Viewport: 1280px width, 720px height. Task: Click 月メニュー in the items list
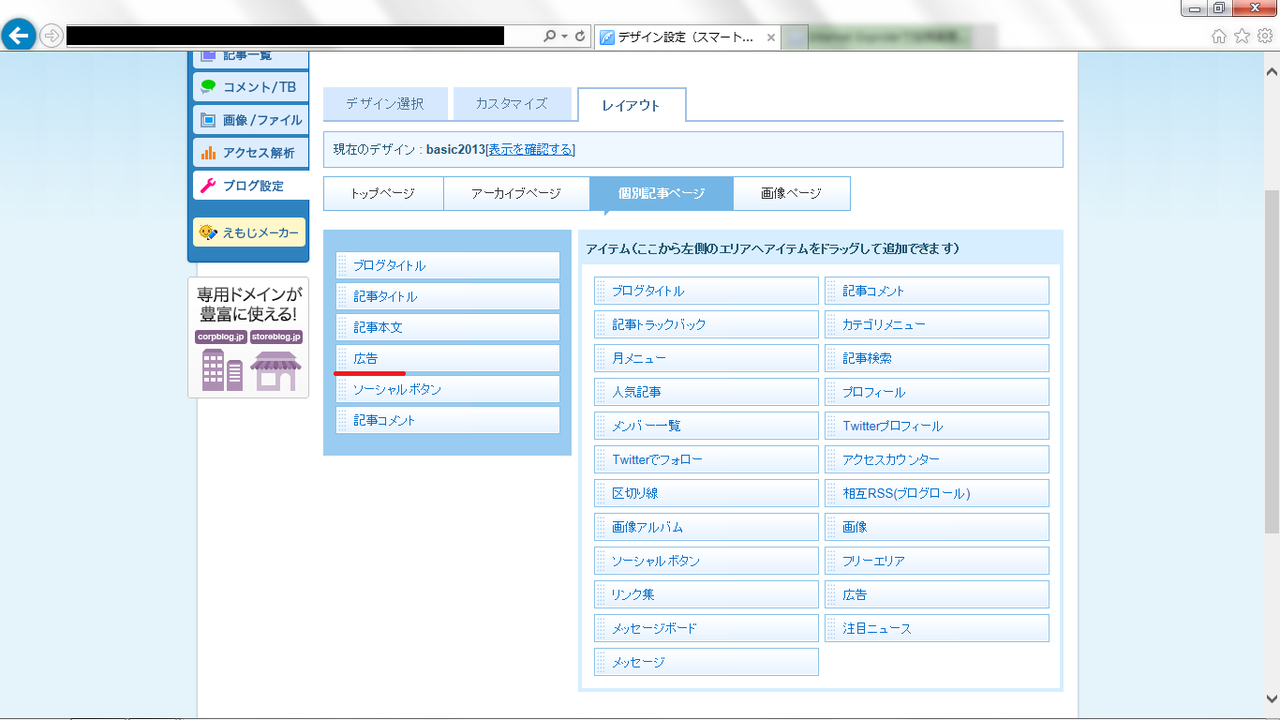(x=706, y=358)
